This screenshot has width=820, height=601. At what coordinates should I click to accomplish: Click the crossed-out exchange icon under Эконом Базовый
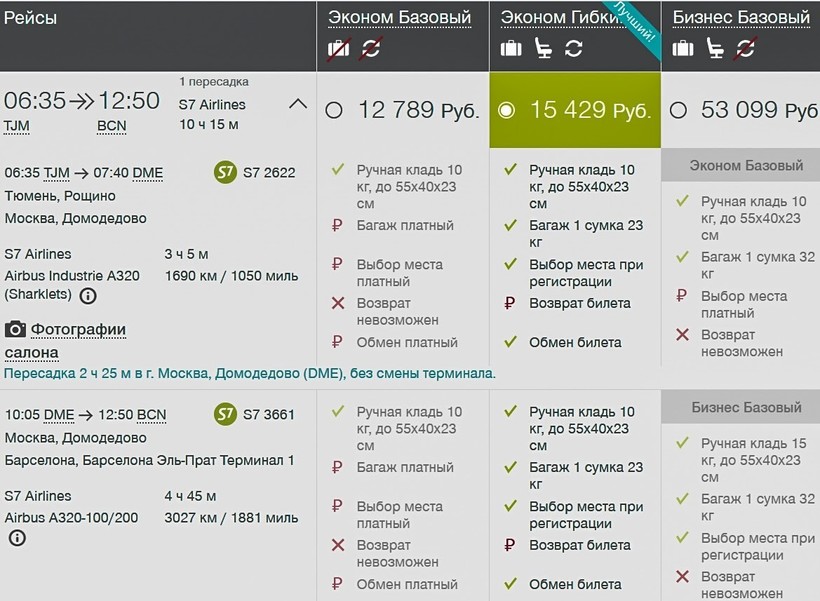click(371, 48)
